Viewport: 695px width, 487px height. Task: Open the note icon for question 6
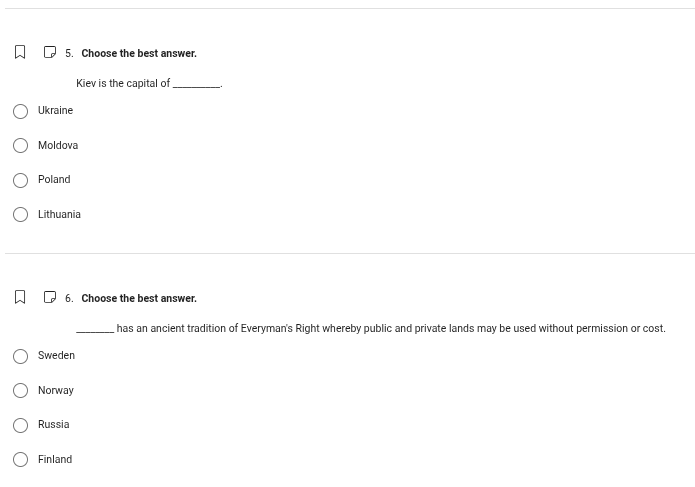pyautogui.click(x=50, y=297)
